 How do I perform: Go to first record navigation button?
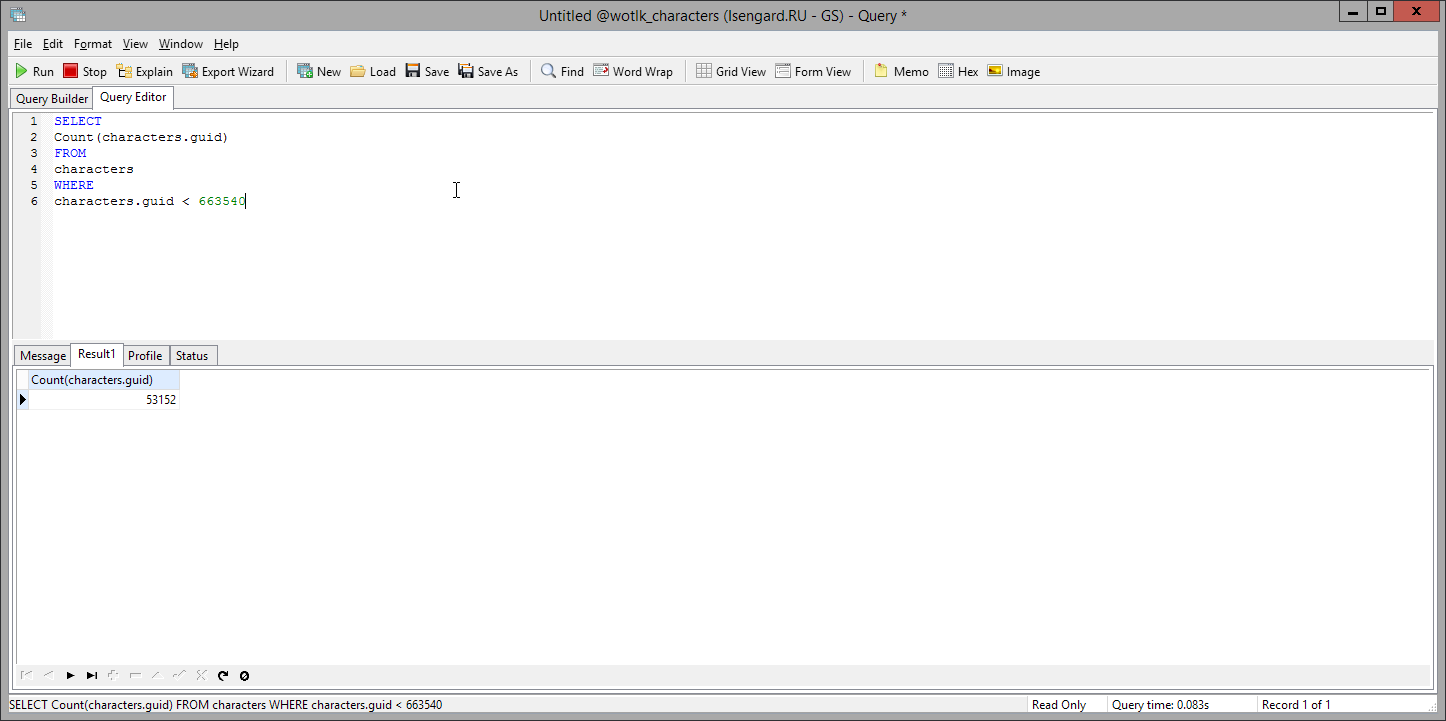tap(26, 676)
